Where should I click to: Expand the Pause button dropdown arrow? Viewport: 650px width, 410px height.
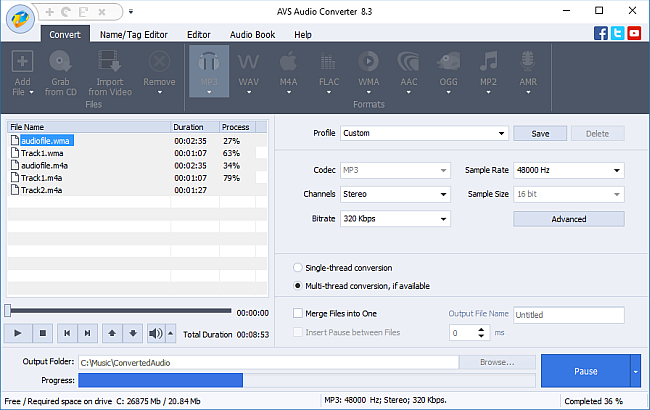(x=635, y=371)
